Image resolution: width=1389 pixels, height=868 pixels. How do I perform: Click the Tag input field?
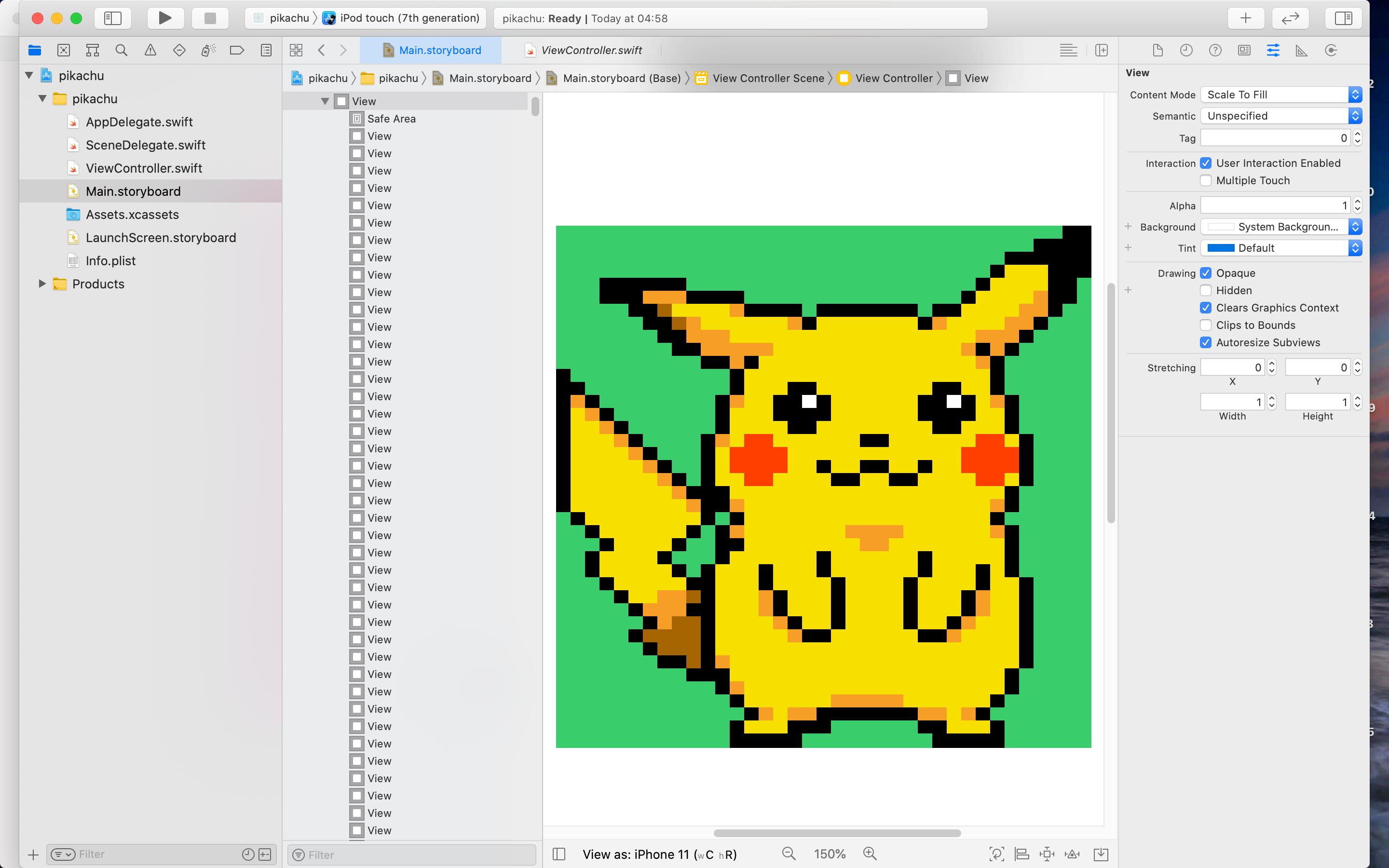[1275, 138]
